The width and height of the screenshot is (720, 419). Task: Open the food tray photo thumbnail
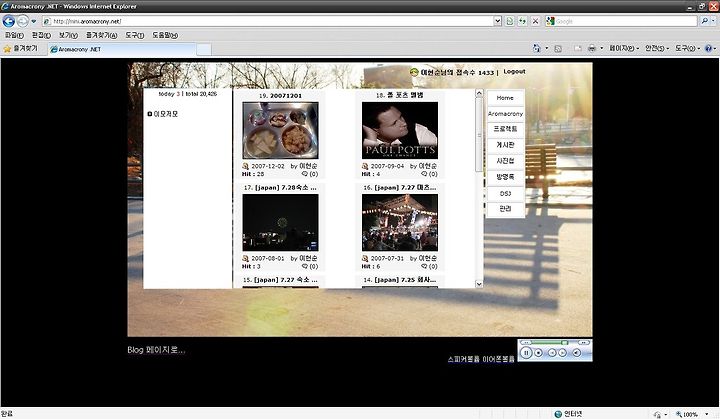[280, 130]
